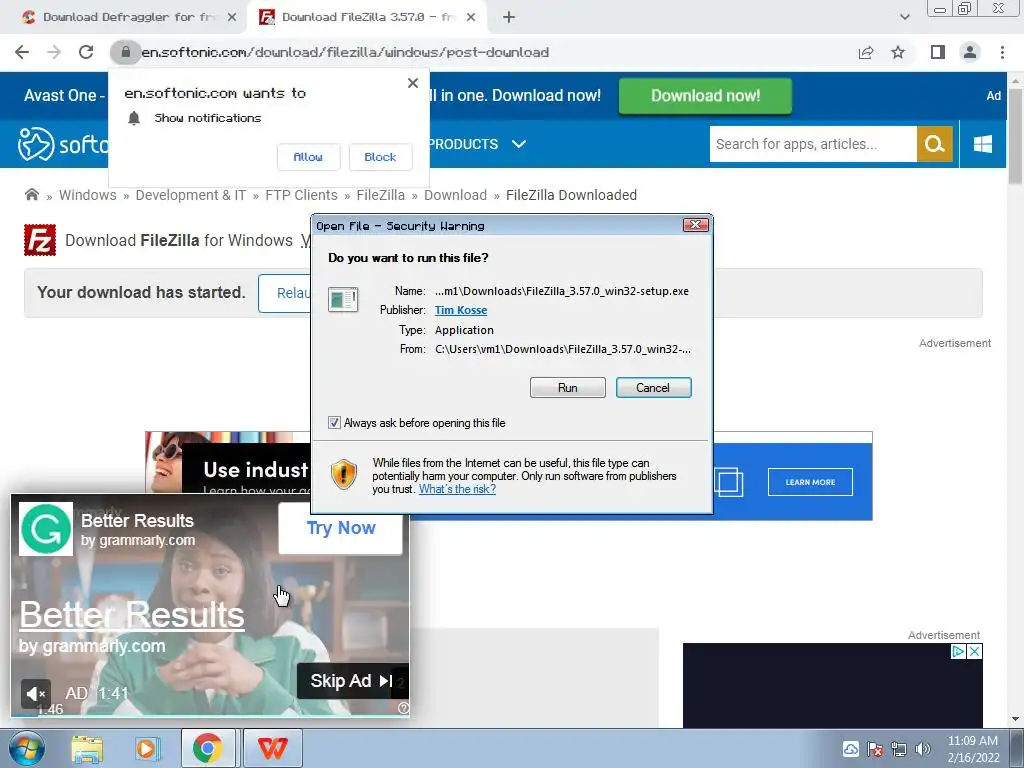
Task: Open the Download breadcrumb link
Action: 455,195
